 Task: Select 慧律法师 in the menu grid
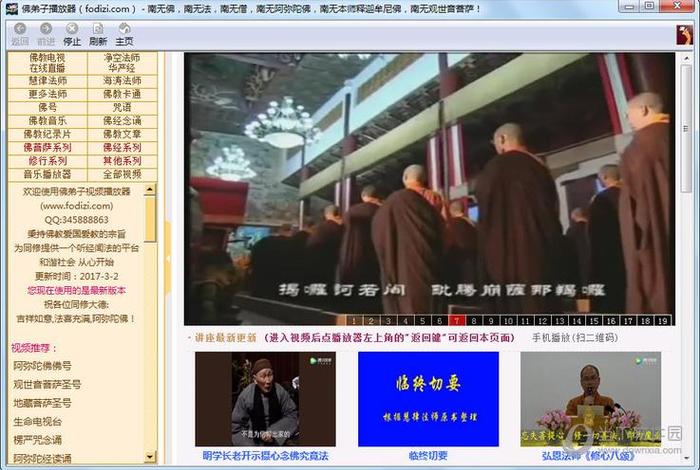click(47, 81)
